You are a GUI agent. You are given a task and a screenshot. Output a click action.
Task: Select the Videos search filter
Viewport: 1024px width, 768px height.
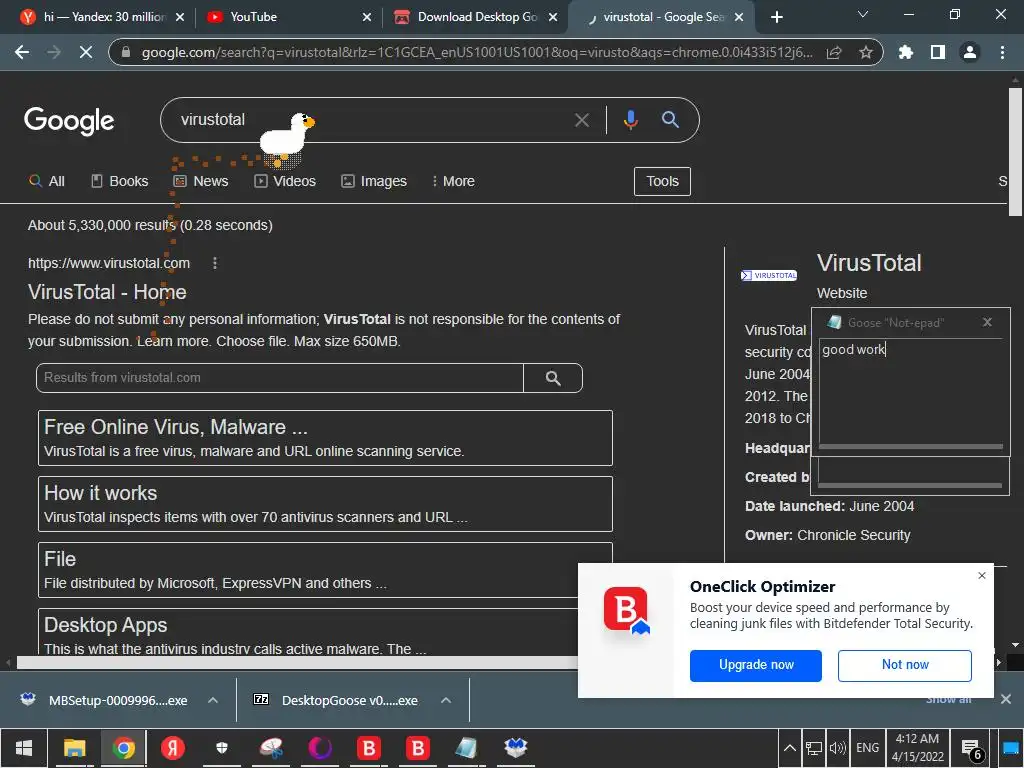[x=285, y=182]
